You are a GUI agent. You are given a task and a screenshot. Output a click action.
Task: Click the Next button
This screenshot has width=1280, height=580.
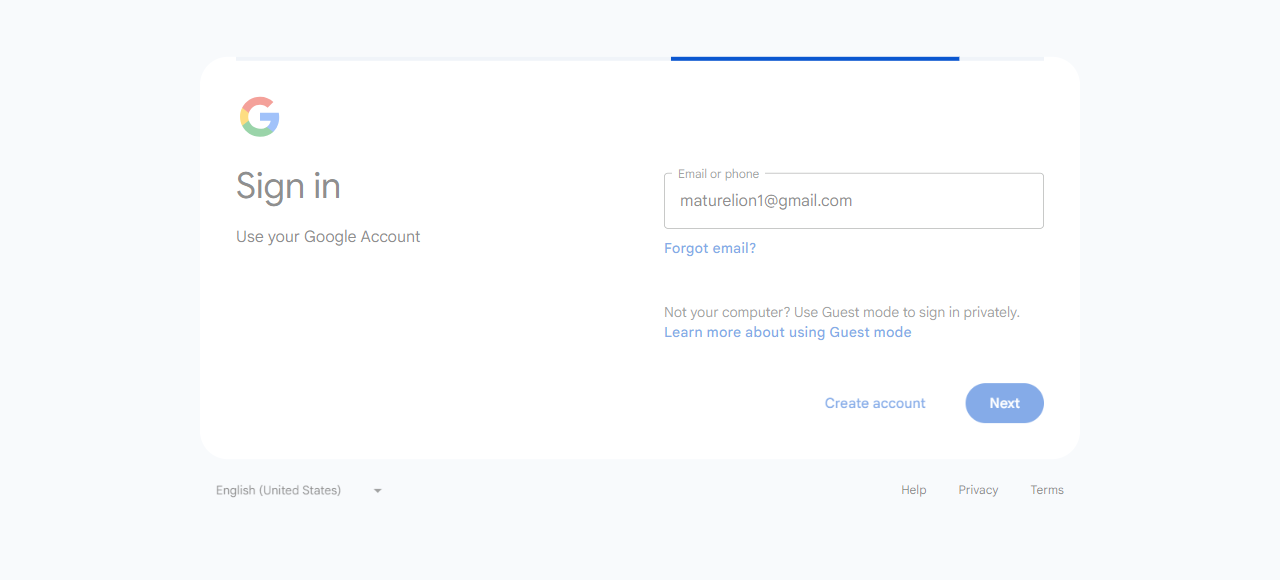pyautogui.click(x=1004, y=403)
